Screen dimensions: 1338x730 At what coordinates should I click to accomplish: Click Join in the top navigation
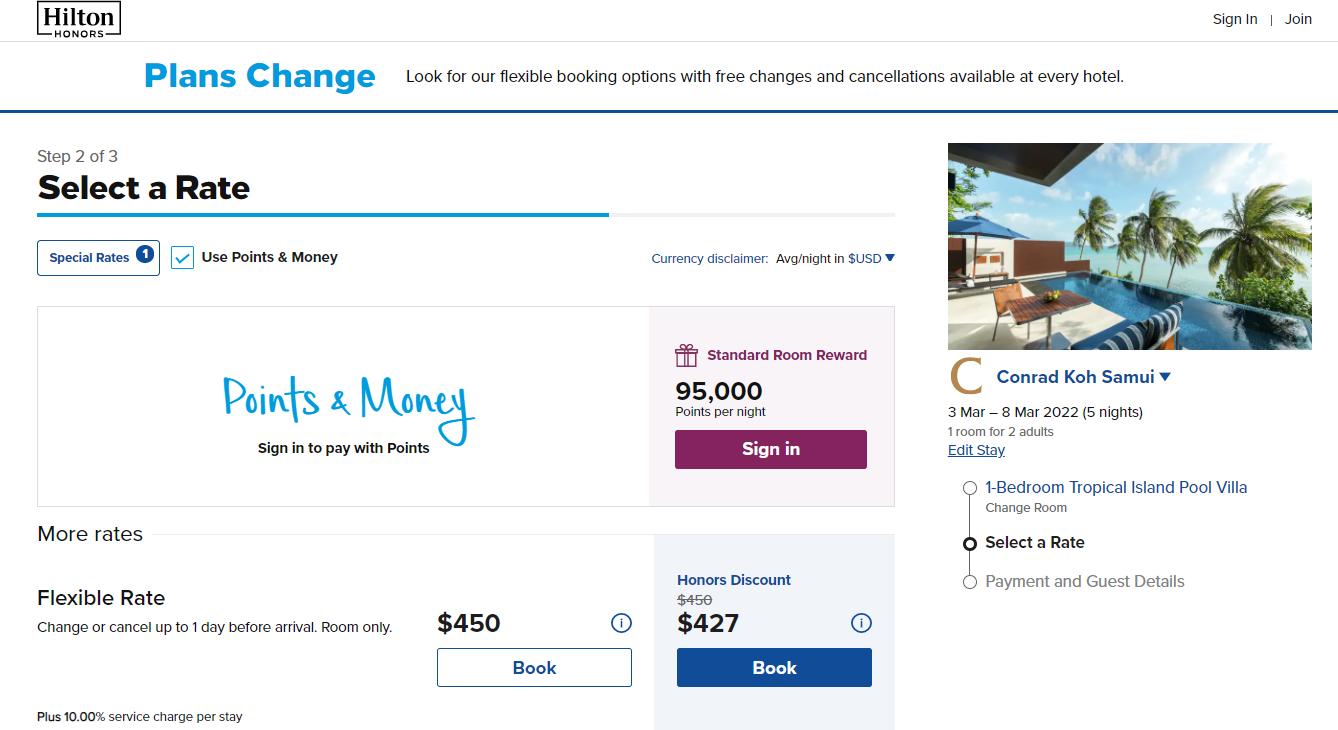[1297, 18]
